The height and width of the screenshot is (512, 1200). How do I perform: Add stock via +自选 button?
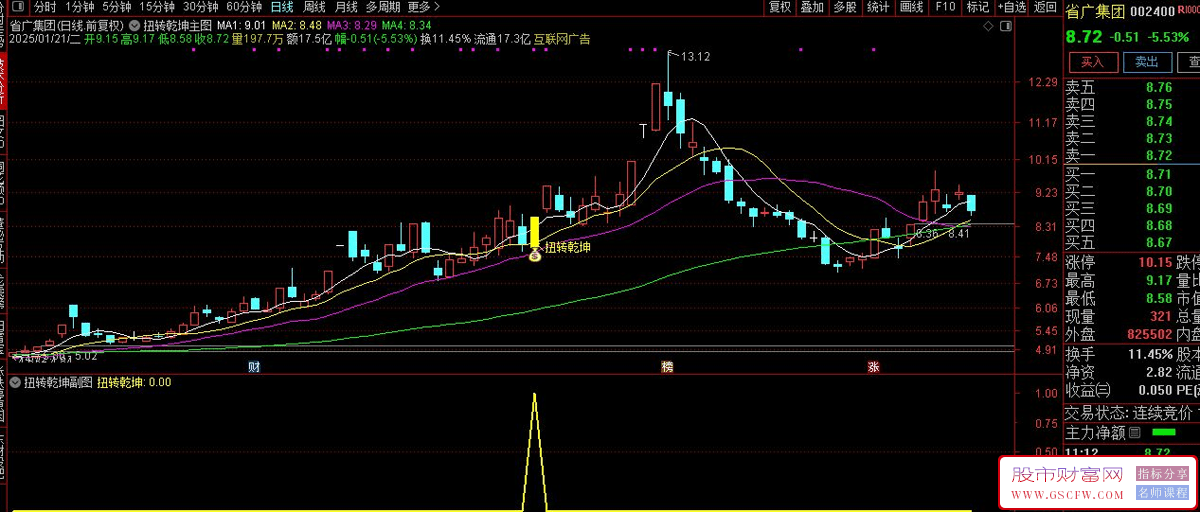click(1011, 7)
